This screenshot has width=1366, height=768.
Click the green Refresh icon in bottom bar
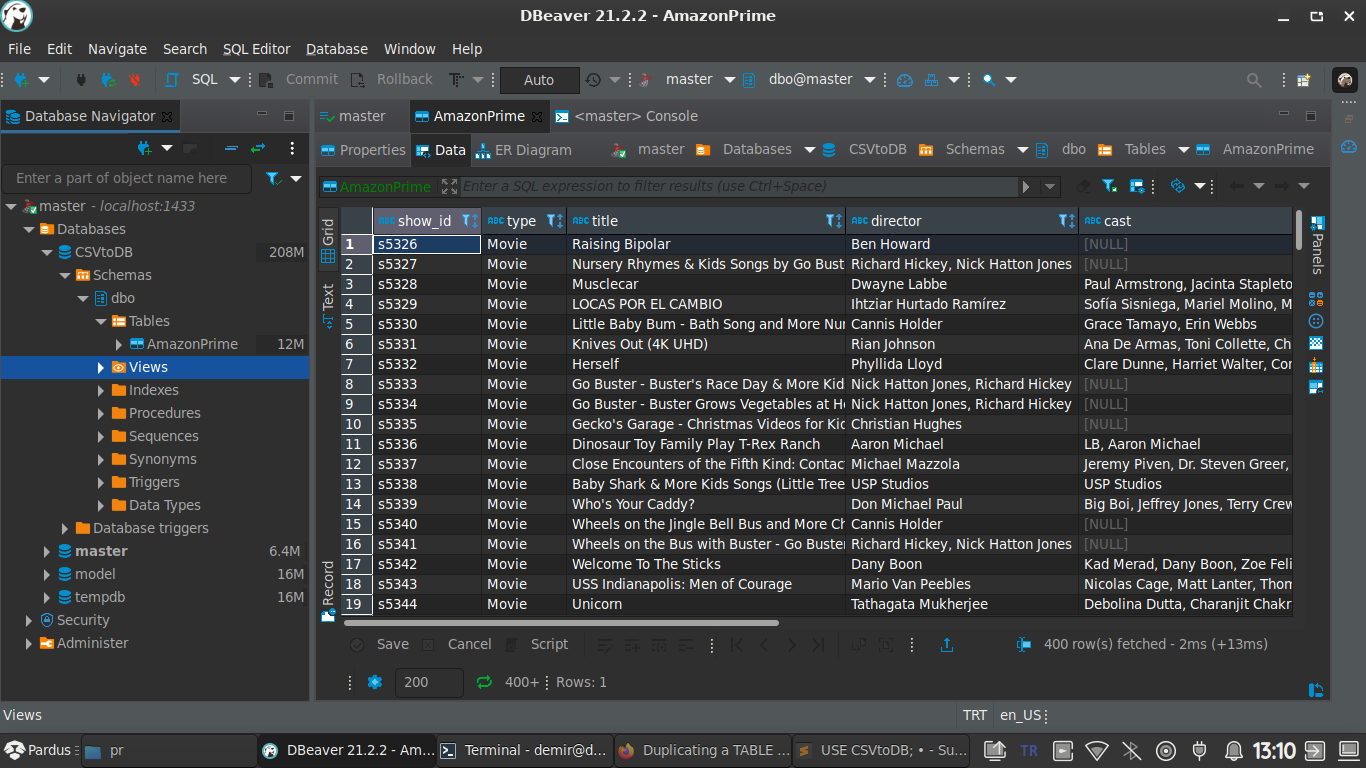[484, 682]
